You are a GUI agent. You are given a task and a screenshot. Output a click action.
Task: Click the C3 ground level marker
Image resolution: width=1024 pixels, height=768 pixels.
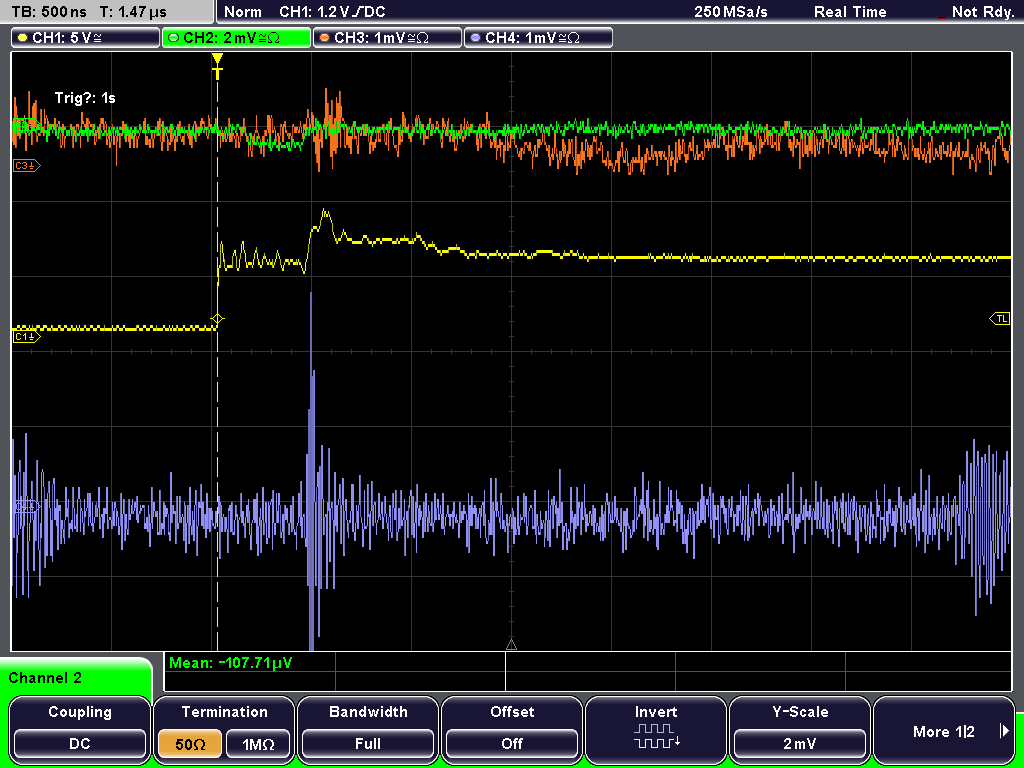point(27,166)
